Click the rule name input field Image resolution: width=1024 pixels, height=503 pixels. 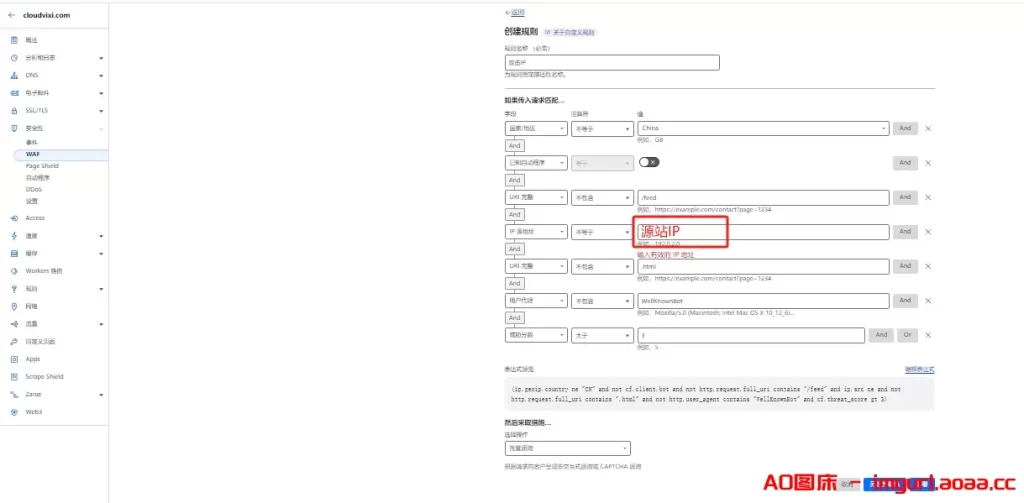(612, 63)
